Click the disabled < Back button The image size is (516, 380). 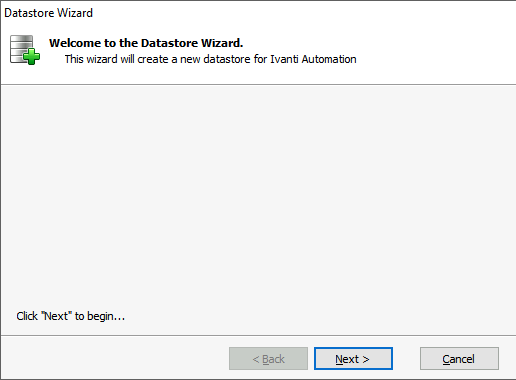coord(268,359)
